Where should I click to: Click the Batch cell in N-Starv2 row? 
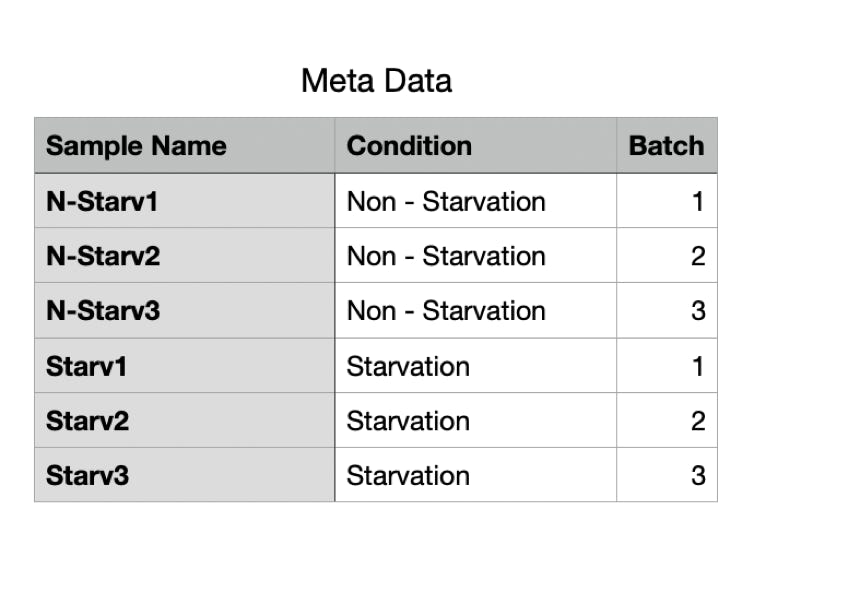(x=666, y=256)
